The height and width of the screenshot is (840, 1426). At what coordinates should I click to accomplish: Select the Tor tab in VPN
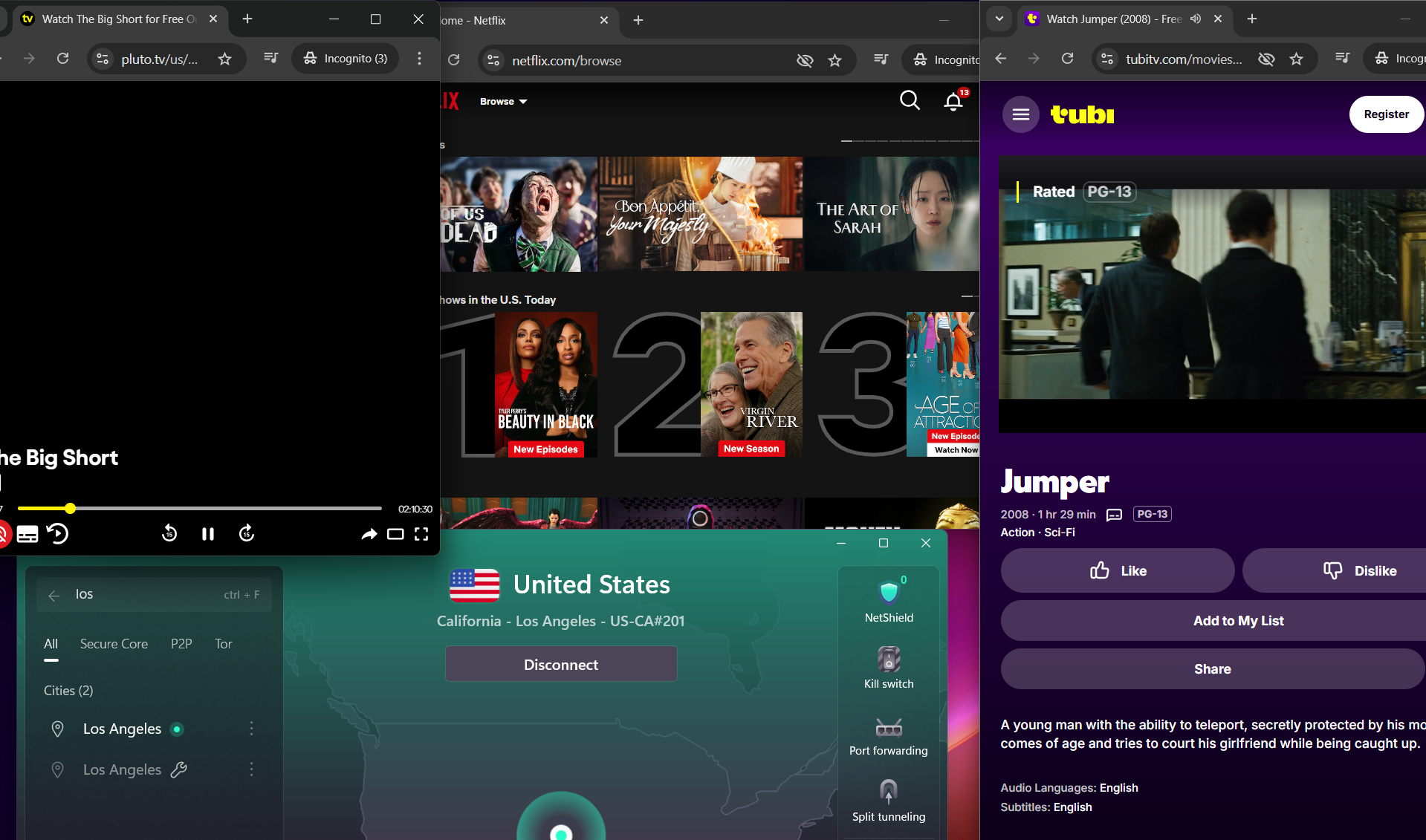click(x=224, y=645)
